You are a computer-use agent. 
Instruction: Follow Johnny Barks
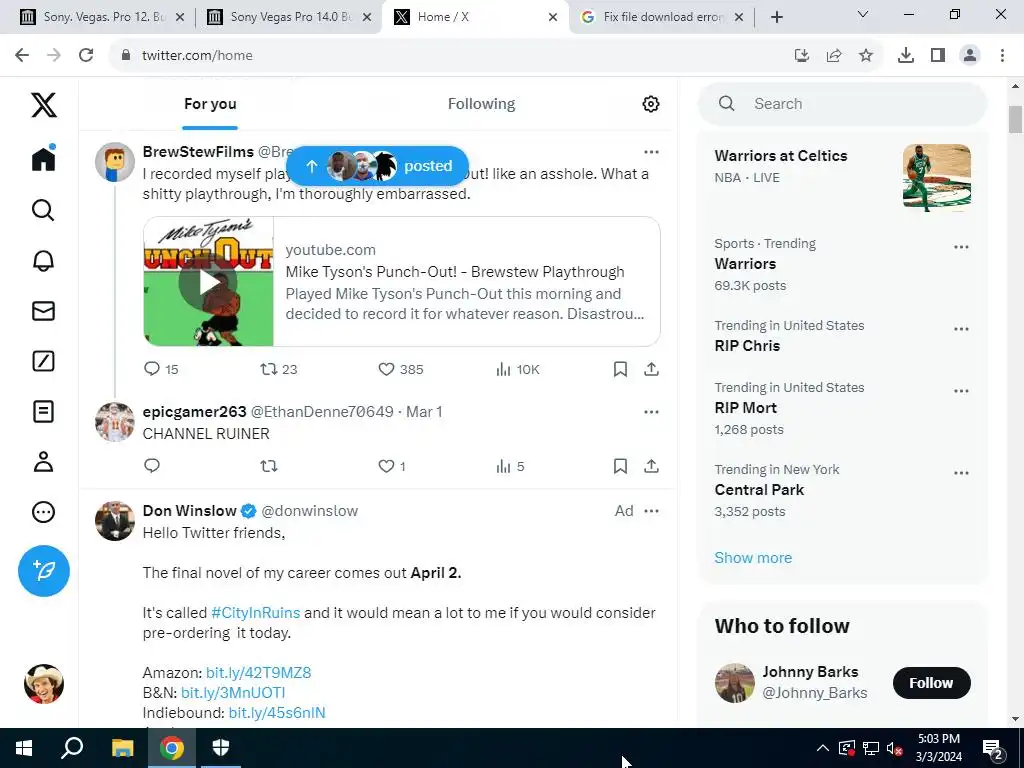coord(931,683)
